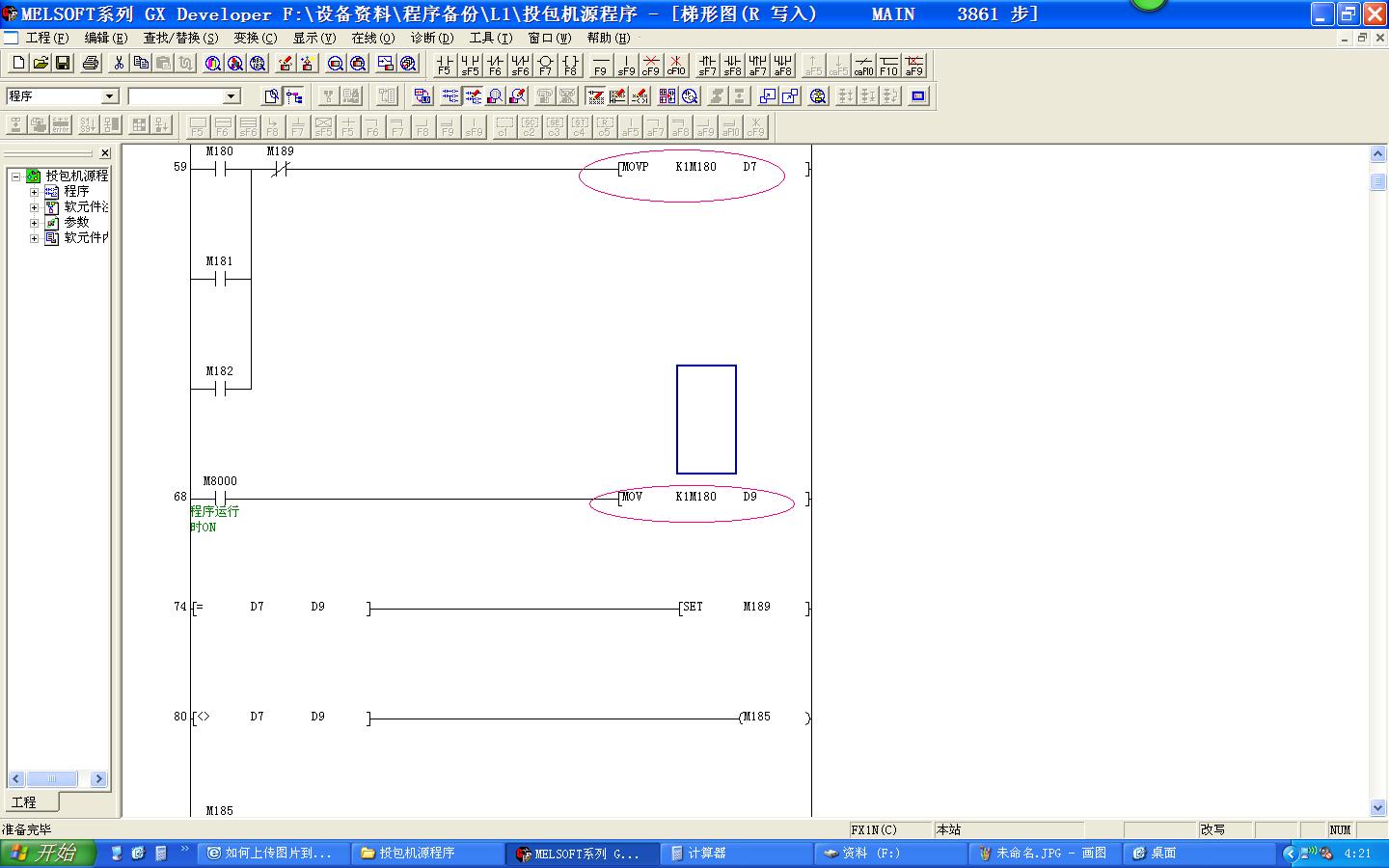The width and height of the screenshot is (1389, 868).
Task: Open the 工具(T) menu
Action: [490, 39]
